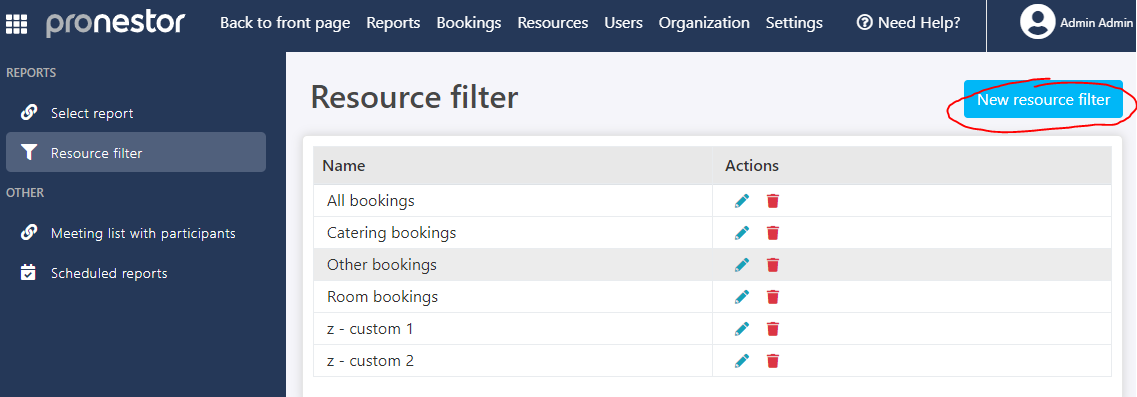
Task: Delete the All bookings filter
Action: pos(773,201)
